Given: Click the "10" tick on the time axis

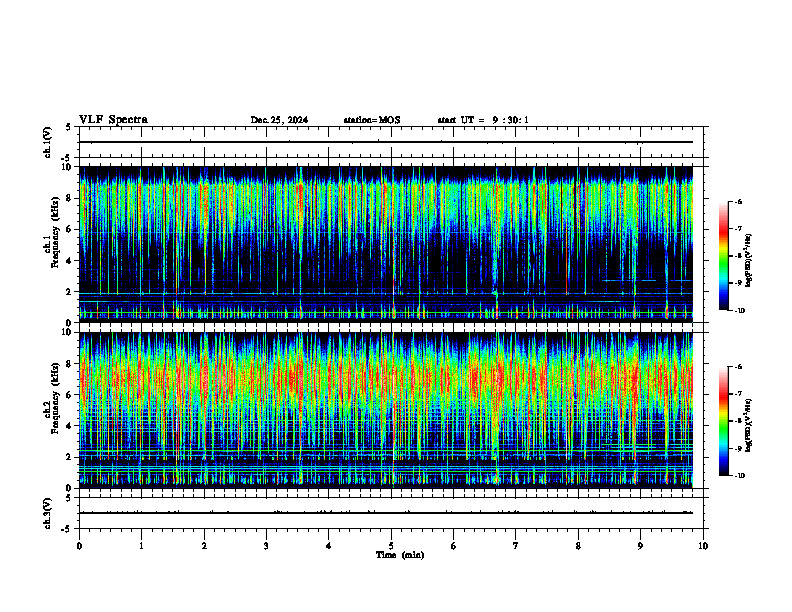Looking at the screenshot, I should [703, 546].
